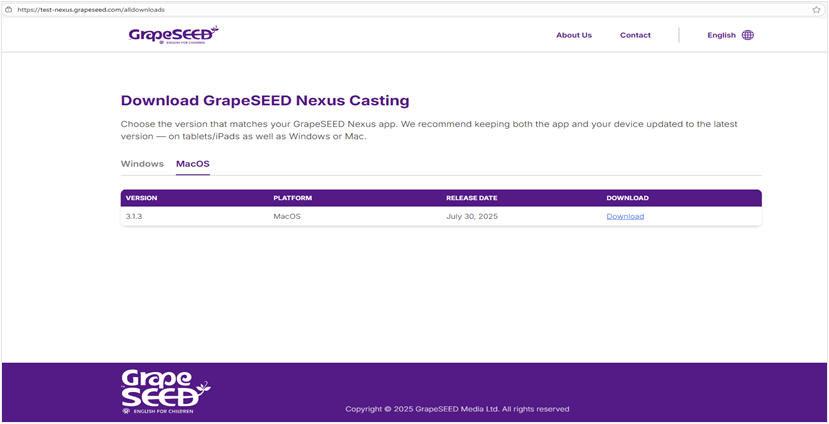The width and height of the screenshot is (829, 424).
Task: Click the DOWNLOAD column header
Action: pos(628,198)
